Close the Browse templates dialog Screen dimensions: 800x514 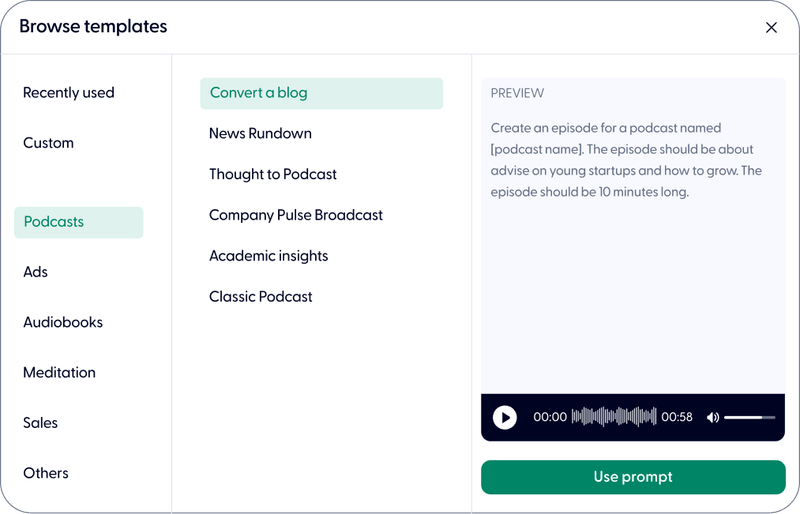click(x=771, y=28)
